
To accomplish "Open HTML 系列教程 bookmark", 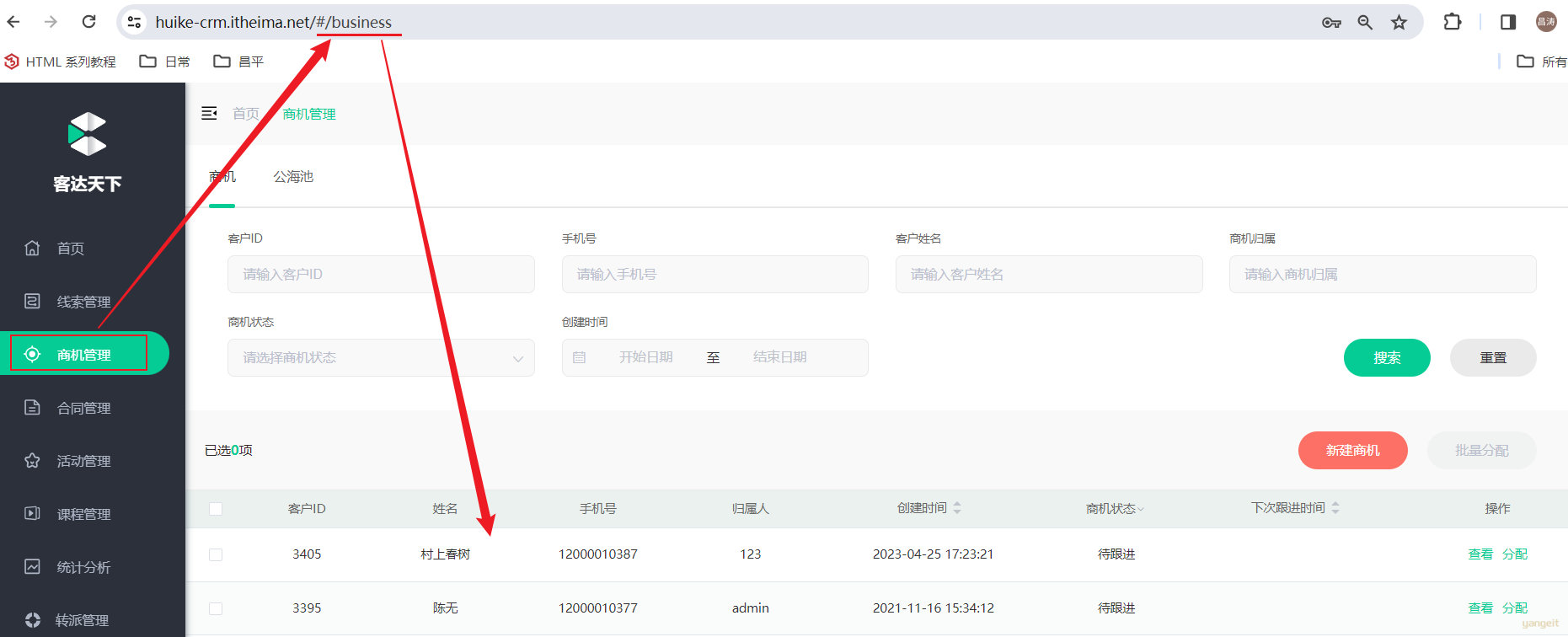I will click(61, 62).
